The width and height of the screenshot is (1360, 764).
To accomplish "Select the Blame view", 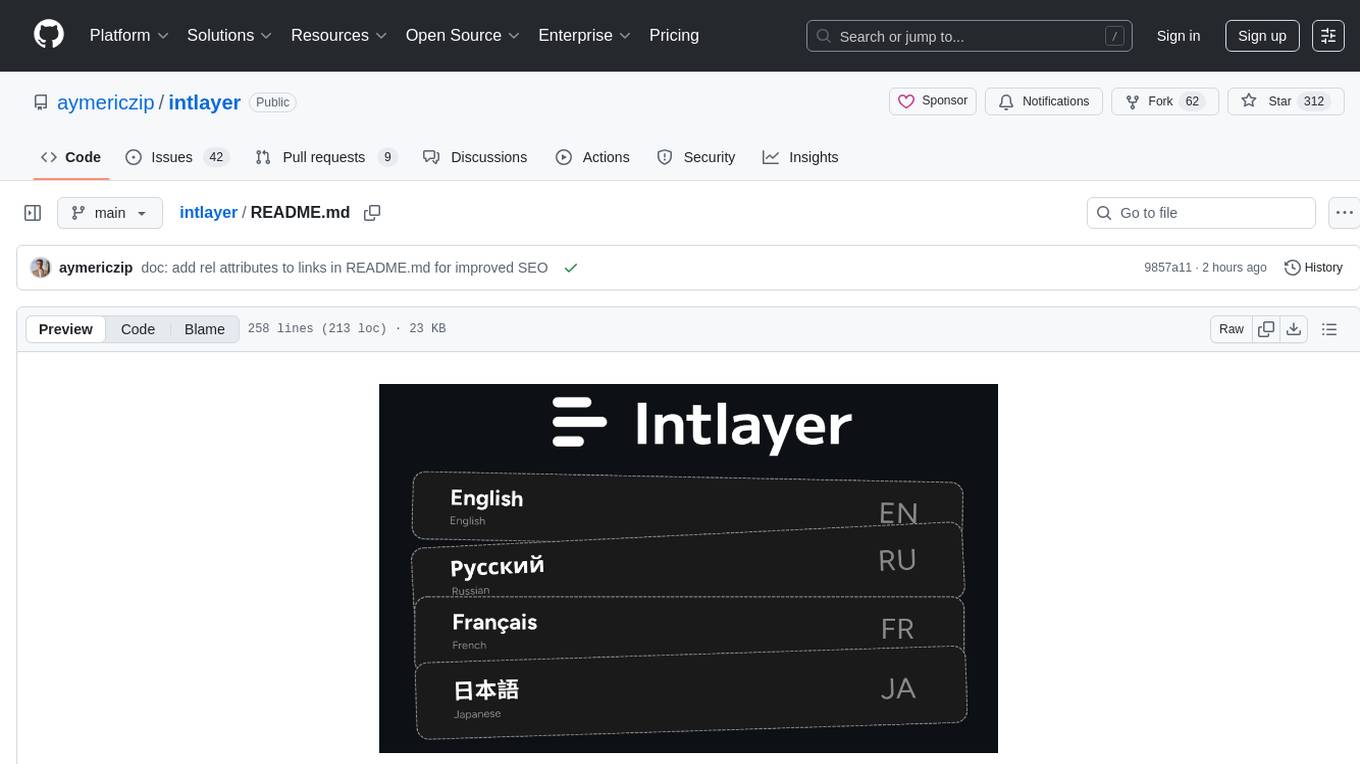I will pyautogui.click(x=204, y=329).
